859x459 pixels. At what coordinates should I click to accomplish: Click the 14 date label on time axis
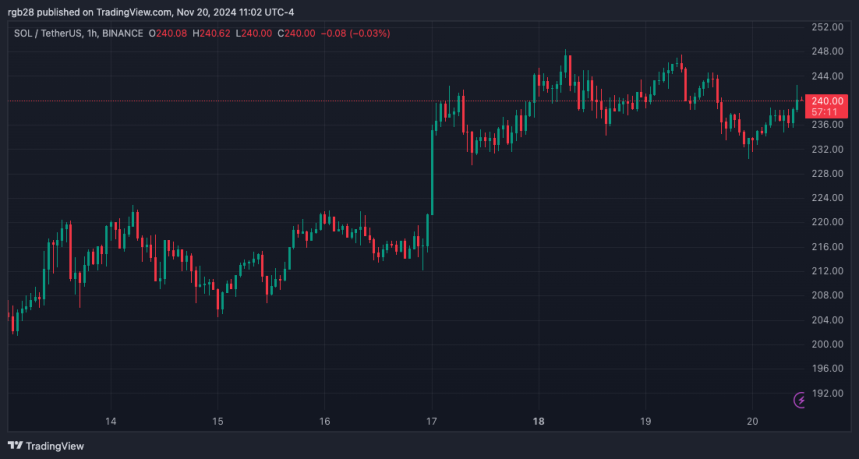pos(111,421)
